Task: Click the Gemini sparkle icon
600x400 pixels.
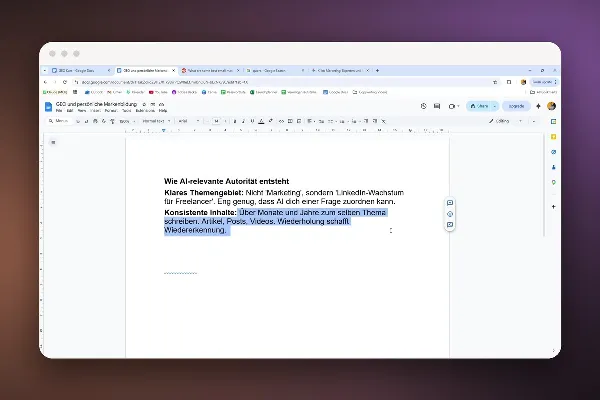Action: (x=538, y=106)
